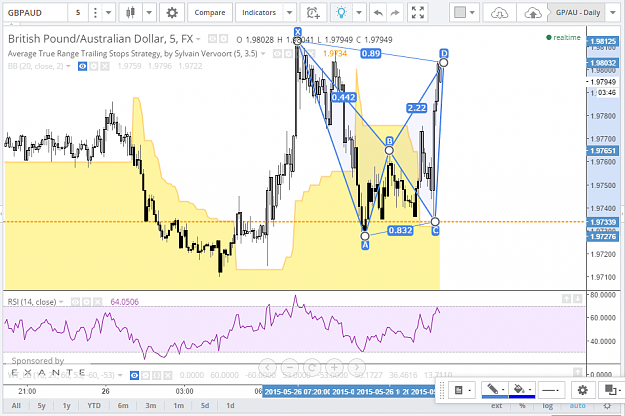Viewport: 625px width, 416px height.
Task: Expand GP/AU - Daily layout dropdown arrow
Action: pyautogui.click(x=613, y=13)
